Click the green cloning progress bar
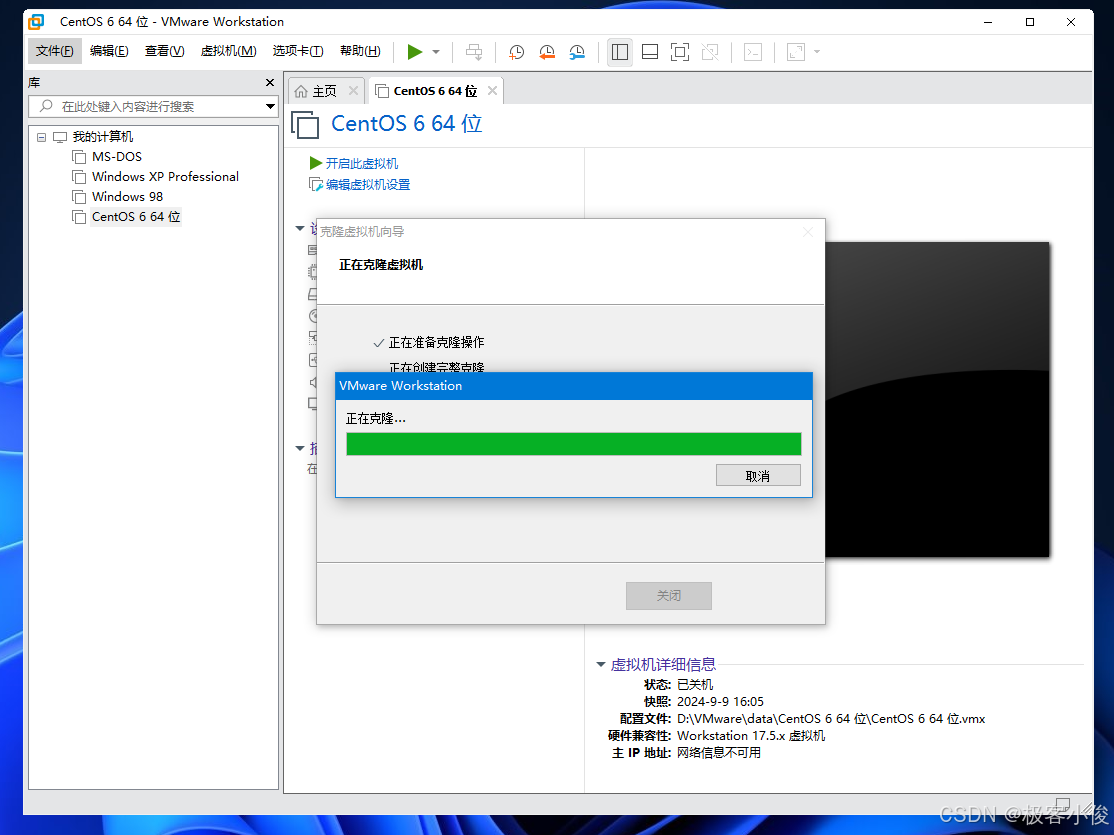This screenshot has height=835, width=1114. [573, 444]
